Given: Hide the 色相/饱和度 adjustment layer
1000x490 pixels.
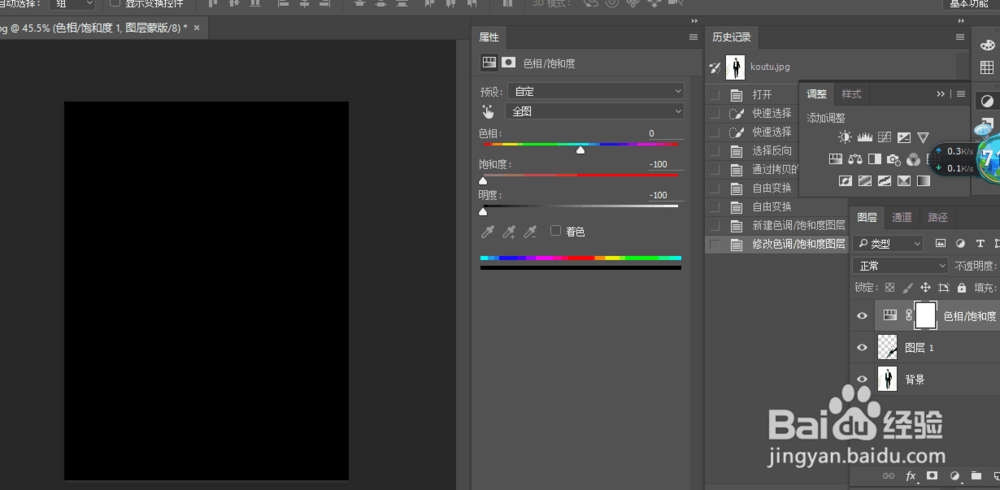Looking at the screenshot, I should [862, 315].
